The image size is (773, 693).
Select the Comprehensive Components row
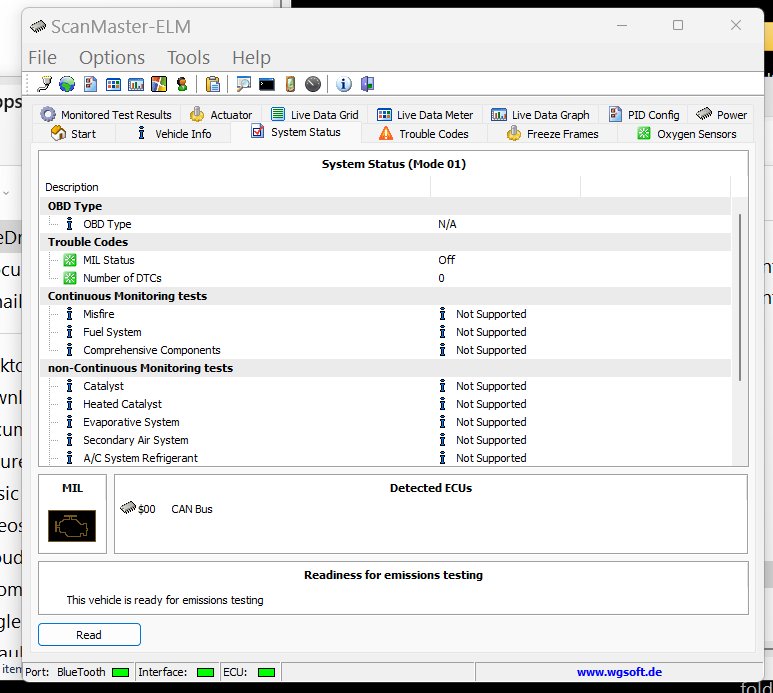(x=386, y=350)
